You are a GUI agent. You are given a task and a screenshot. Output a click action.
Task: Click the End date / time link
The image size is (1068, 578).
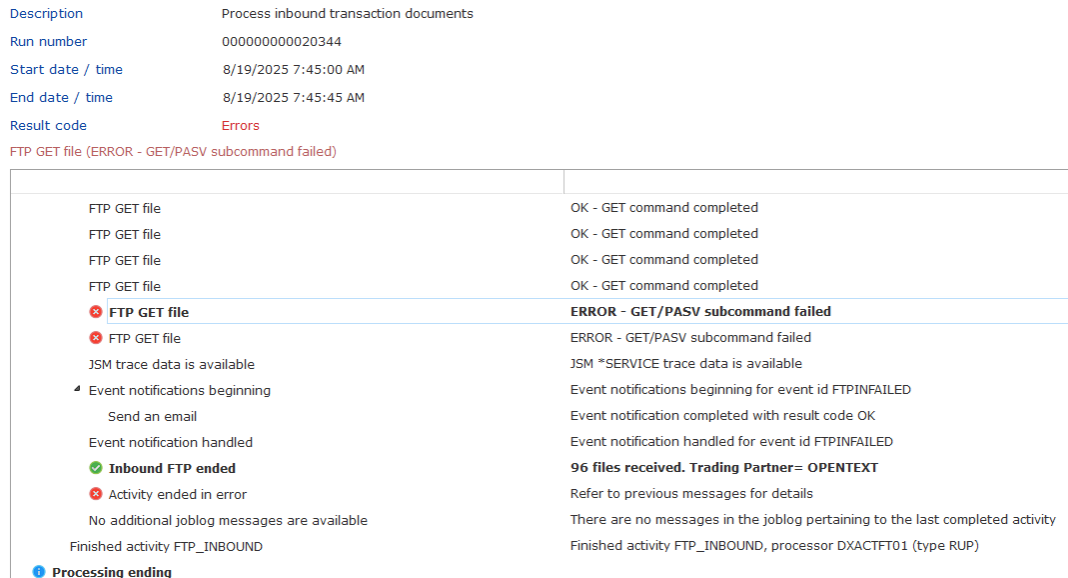point(61,97)
